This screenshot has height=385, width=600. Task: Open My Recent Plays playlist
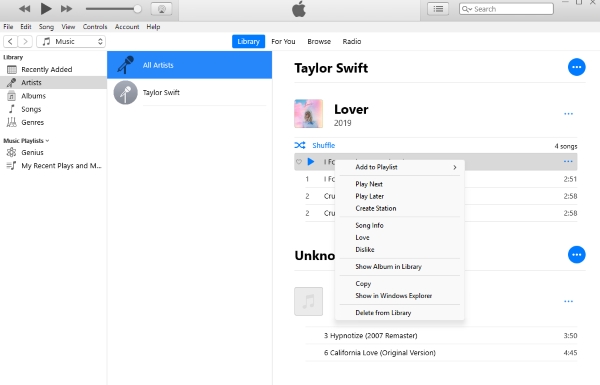point(53,166)
